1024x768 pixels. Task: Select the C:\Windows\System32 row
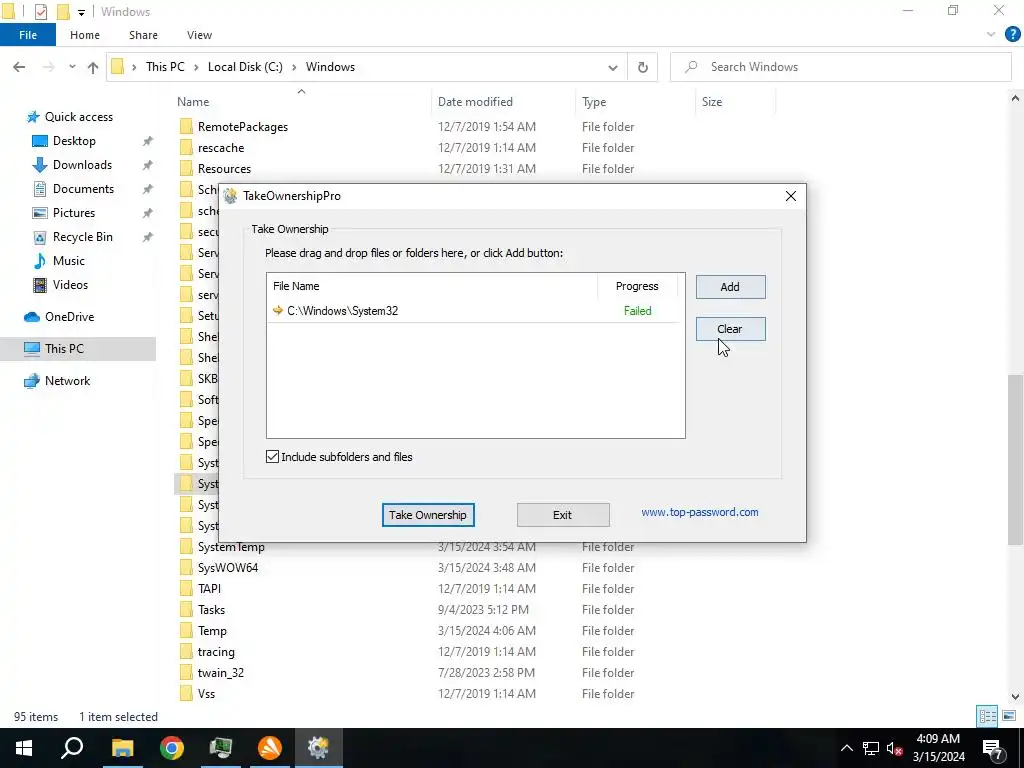(x=475, y=311)
